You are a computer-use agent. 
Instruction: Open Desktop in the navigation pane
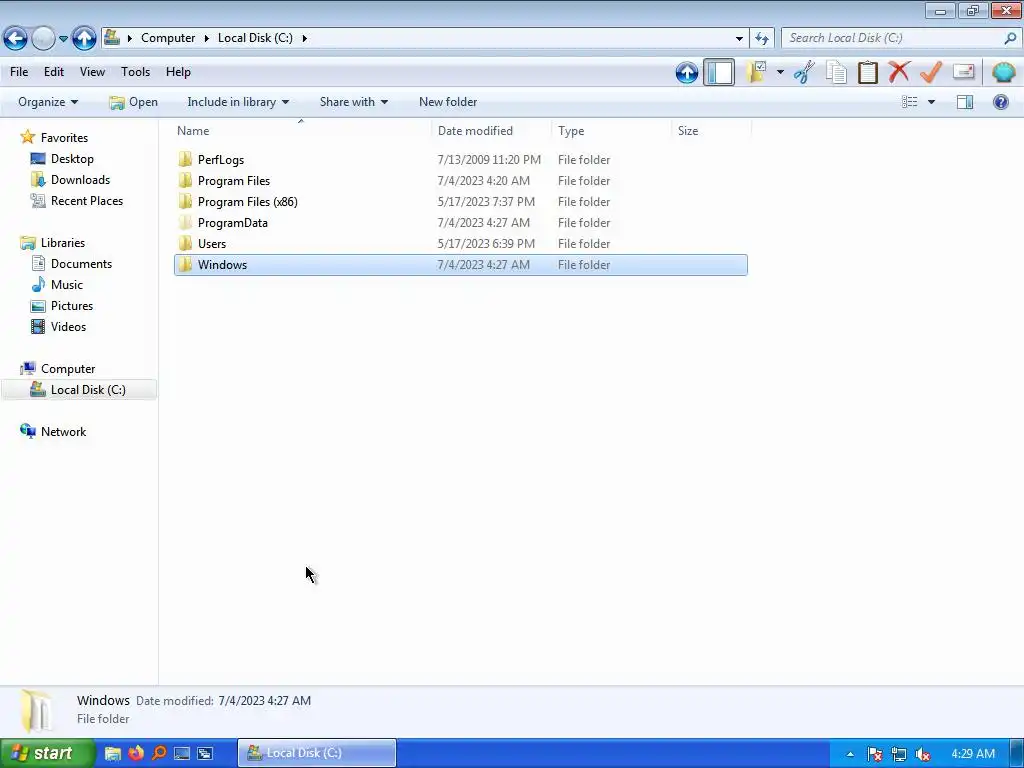tap(72, 159)
